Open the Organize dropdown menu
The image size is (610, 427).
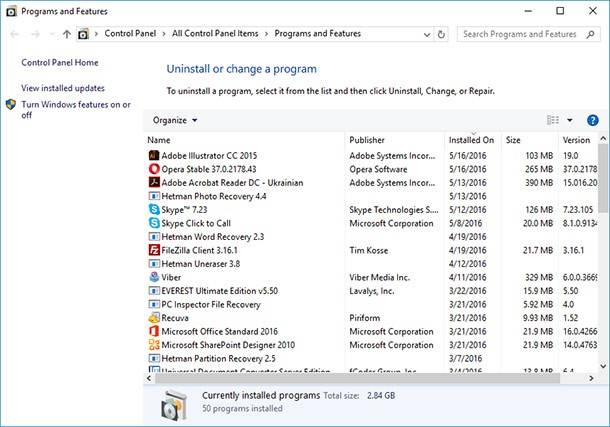[x=175, y=121]
